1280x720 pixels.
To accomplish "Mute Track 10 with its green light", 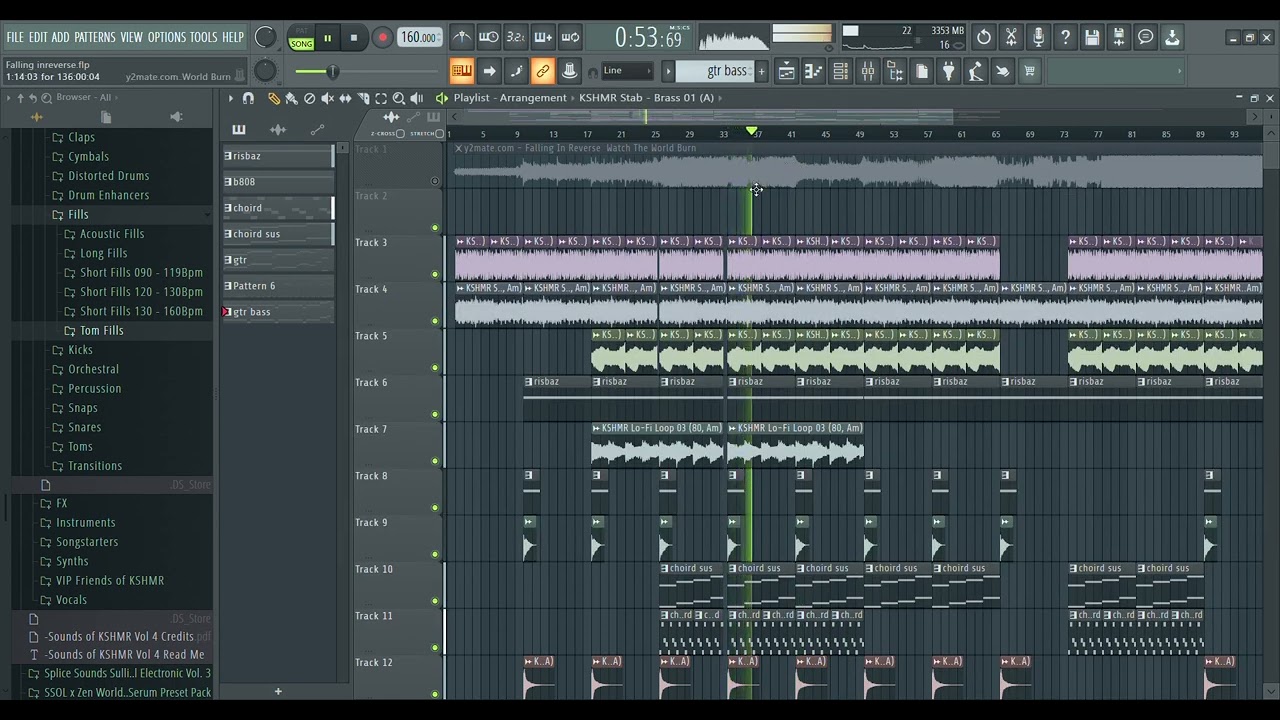I will (x=435, y=601).
